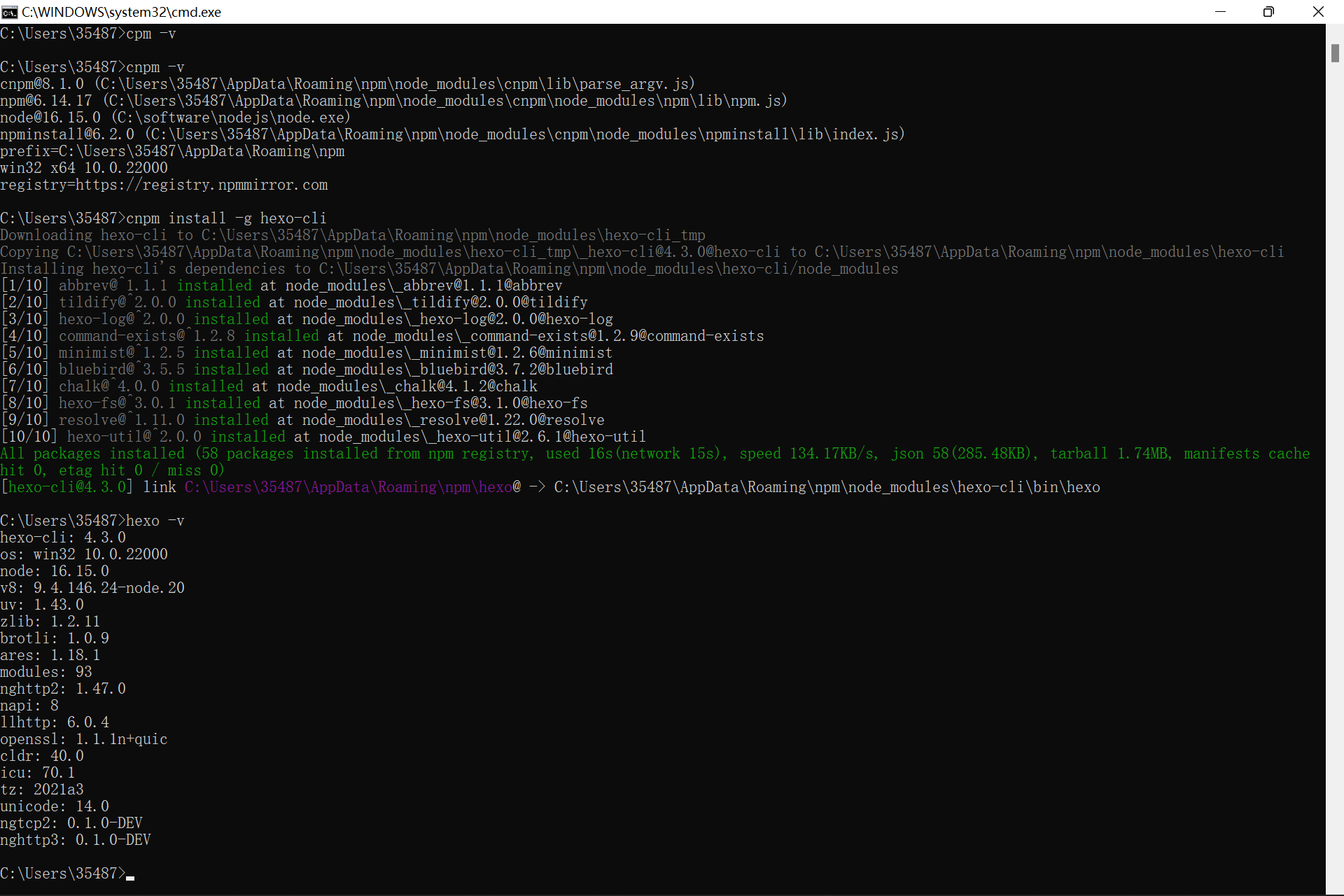1344x896 pixels.
Task: Open the cmd.exe system menu icon
Action: point(9,12)
